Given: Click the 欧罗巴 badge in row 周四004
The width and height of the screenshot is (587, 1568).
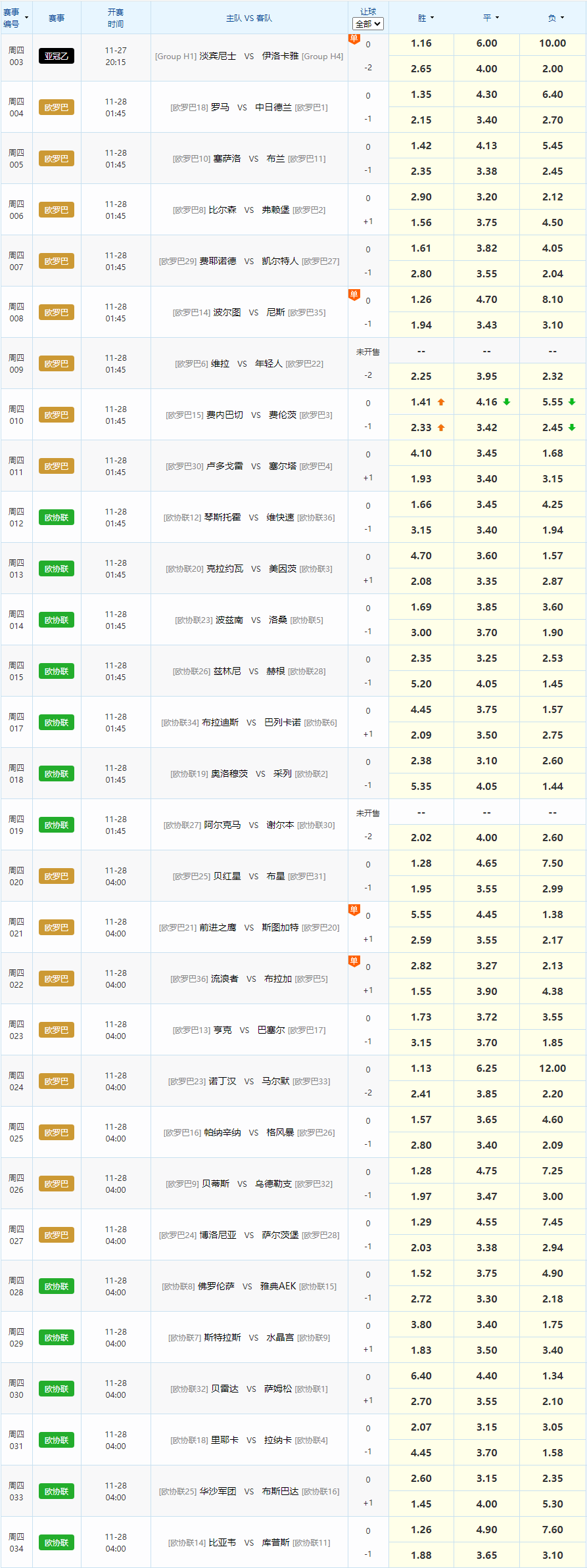Looking at the screenshot, I should pyautogui.click(x=57, y=107).
